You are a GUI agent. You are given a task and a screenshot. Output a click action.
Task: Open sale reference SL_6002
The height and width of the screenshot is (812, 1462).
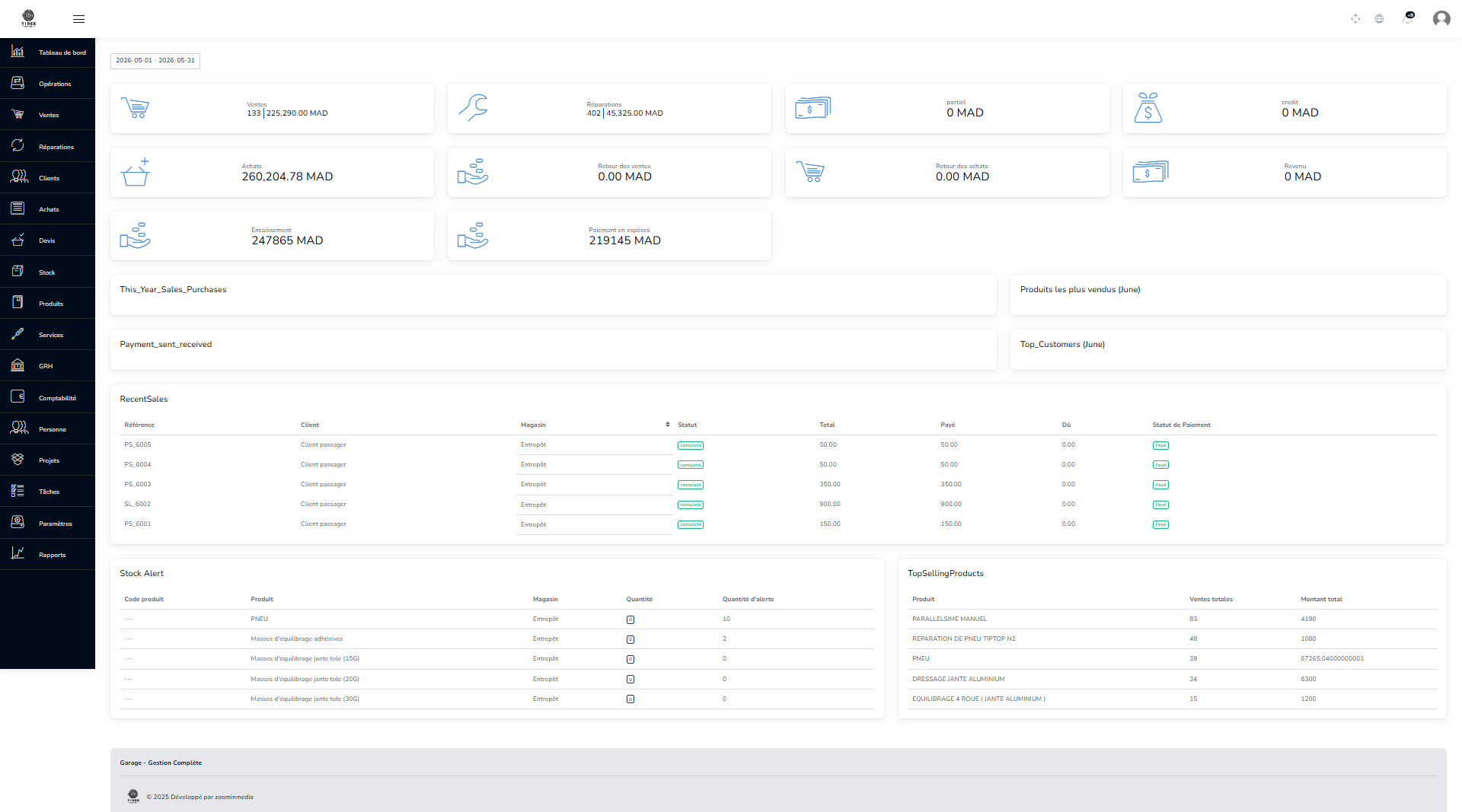(138, 504)
